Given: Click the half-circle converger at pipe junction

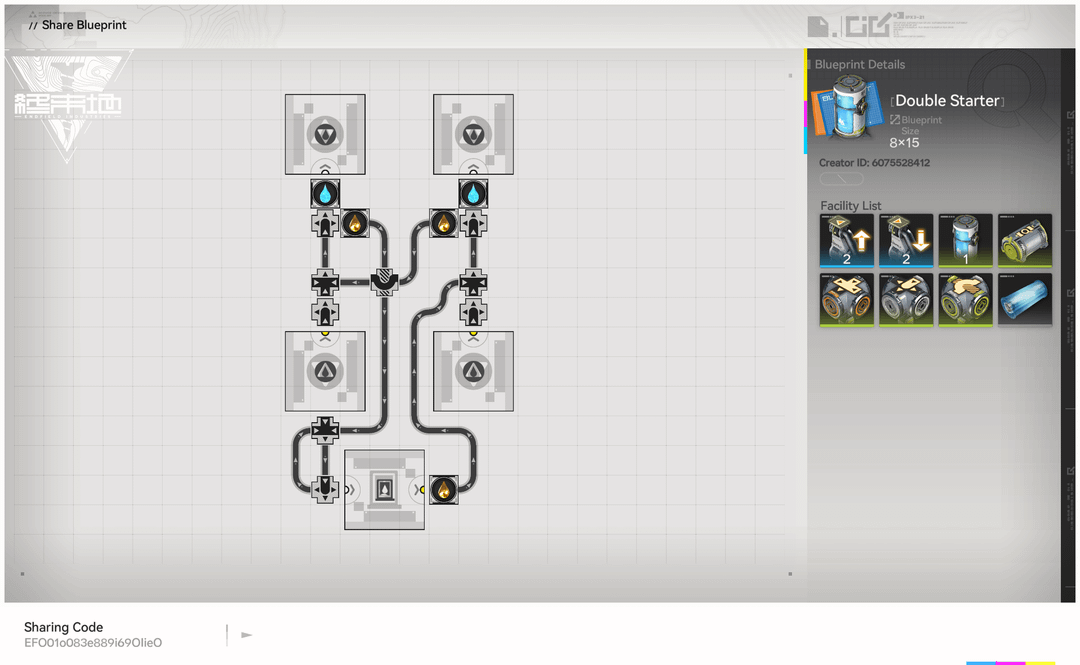Looking at the screenshot, I should (x=384, y=282).
